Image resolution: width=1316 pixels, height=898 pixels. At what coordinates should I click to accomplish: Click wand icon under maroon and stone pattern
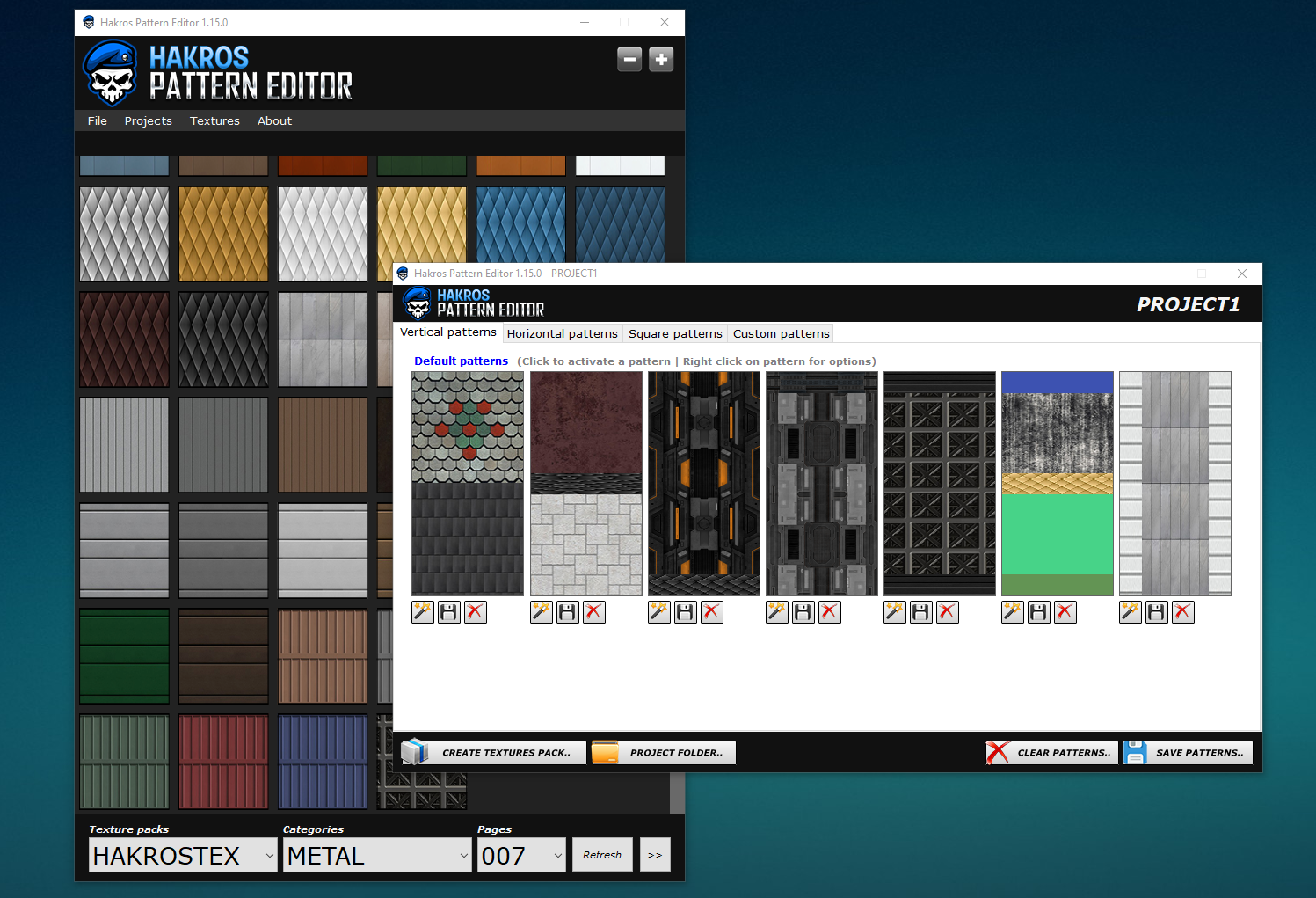(542, 612)
